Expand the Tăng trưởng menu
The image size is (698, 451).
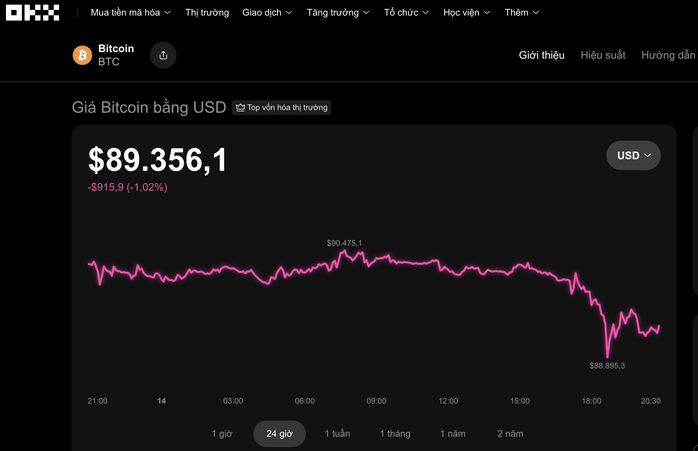pos(338,12)
